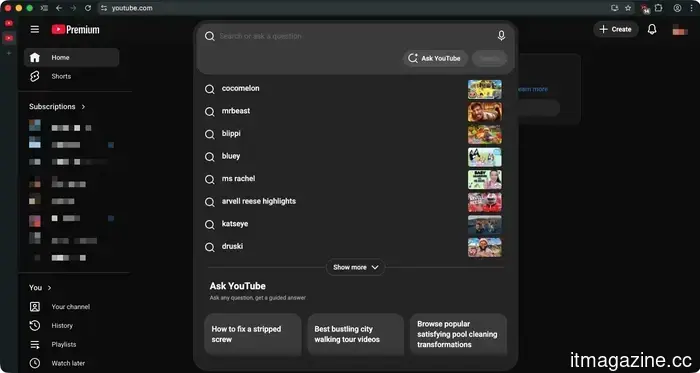Select the bluey suggestion
The image size is (700, 373).
pyautogui.click(x=355, y=157)
